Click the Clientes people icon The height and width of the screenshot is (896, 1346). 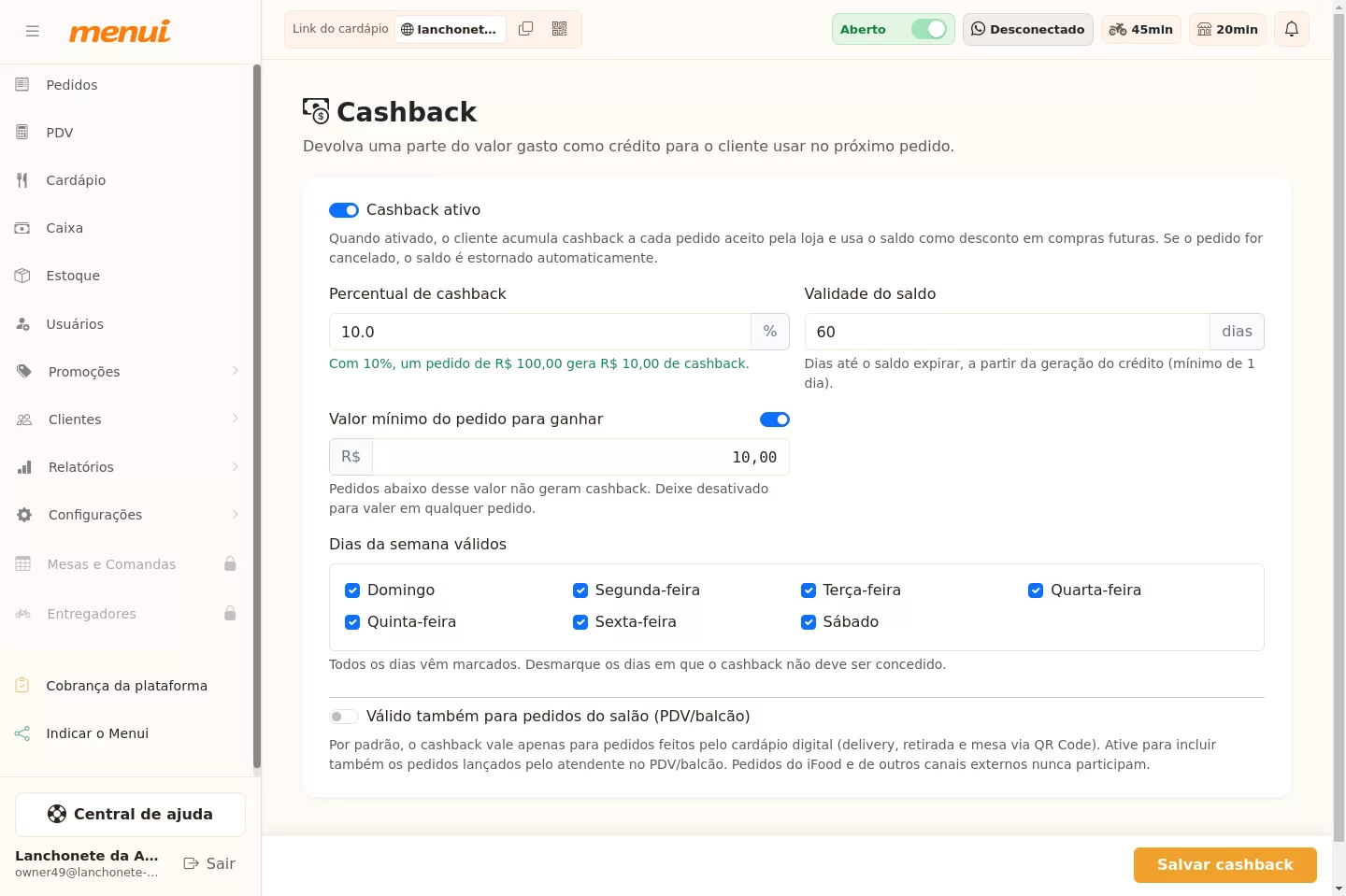(x=24, y=420)
